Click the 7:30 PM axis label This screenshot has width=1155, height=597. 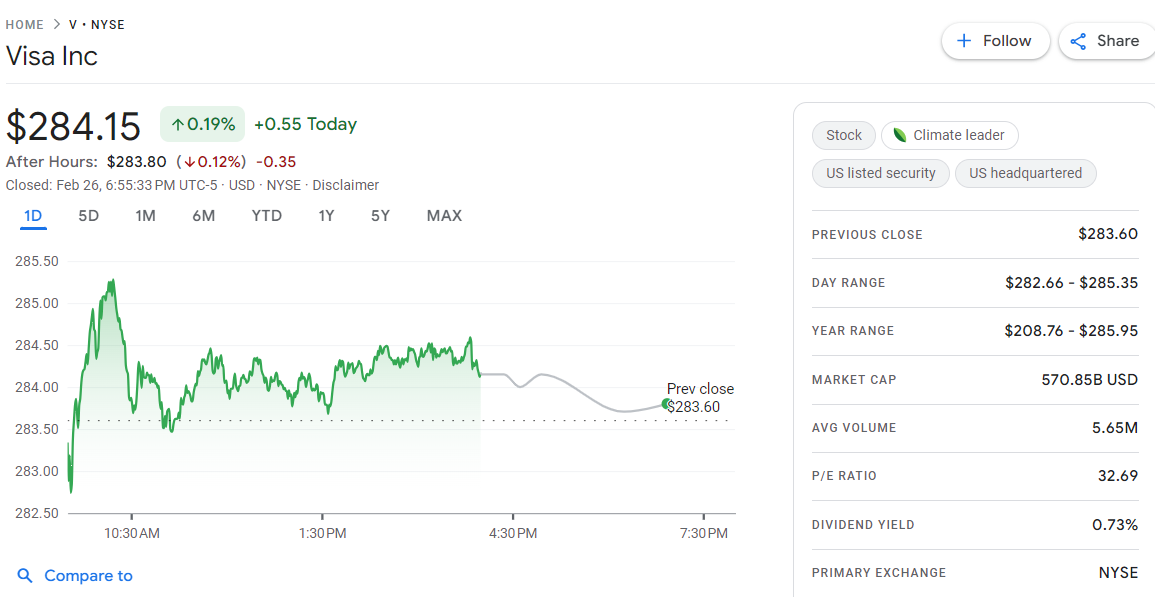coord(704,534)
